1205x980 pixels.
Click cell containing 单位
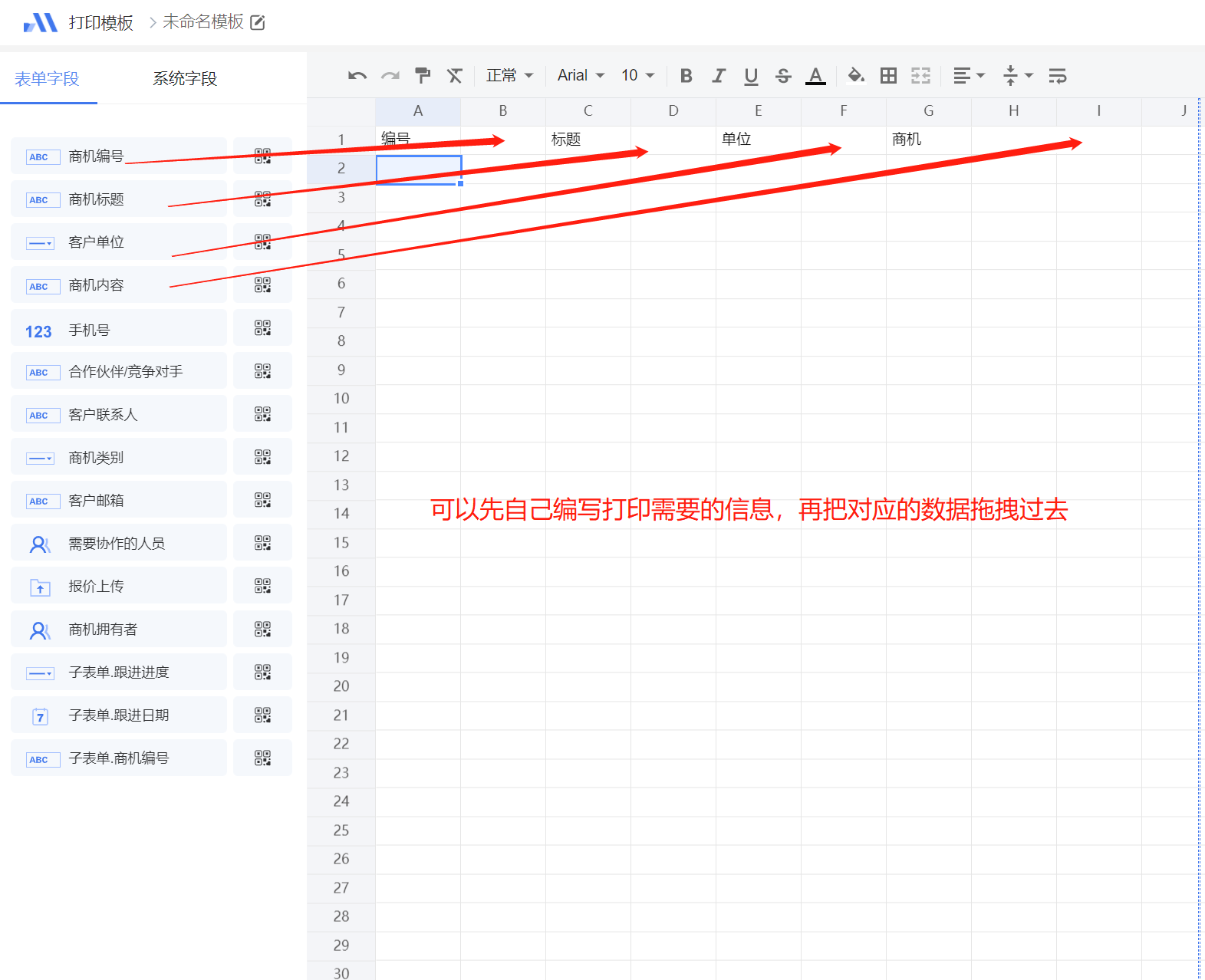(x=759, y=140)
